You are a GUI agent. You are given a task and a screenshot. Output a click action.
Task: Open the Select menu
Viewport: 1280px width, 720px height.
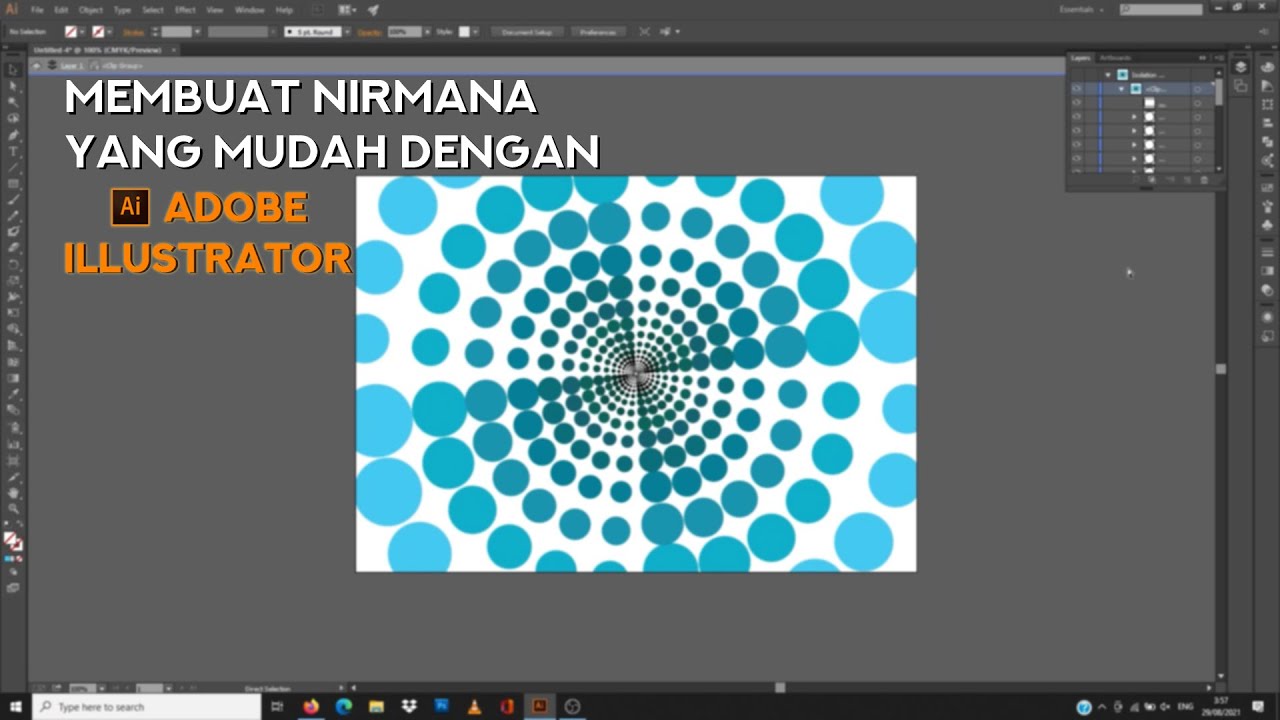click(x=152, y=10)
